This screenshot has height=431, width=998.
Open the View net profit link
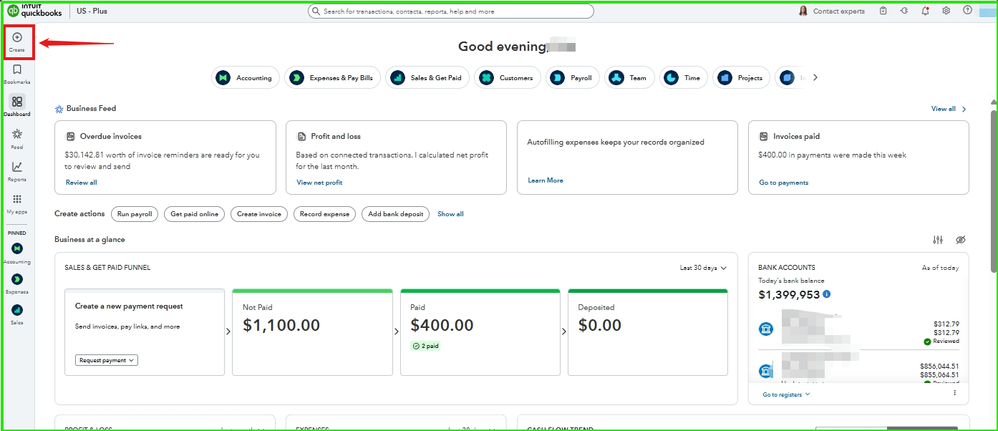(x=319, y=183)
